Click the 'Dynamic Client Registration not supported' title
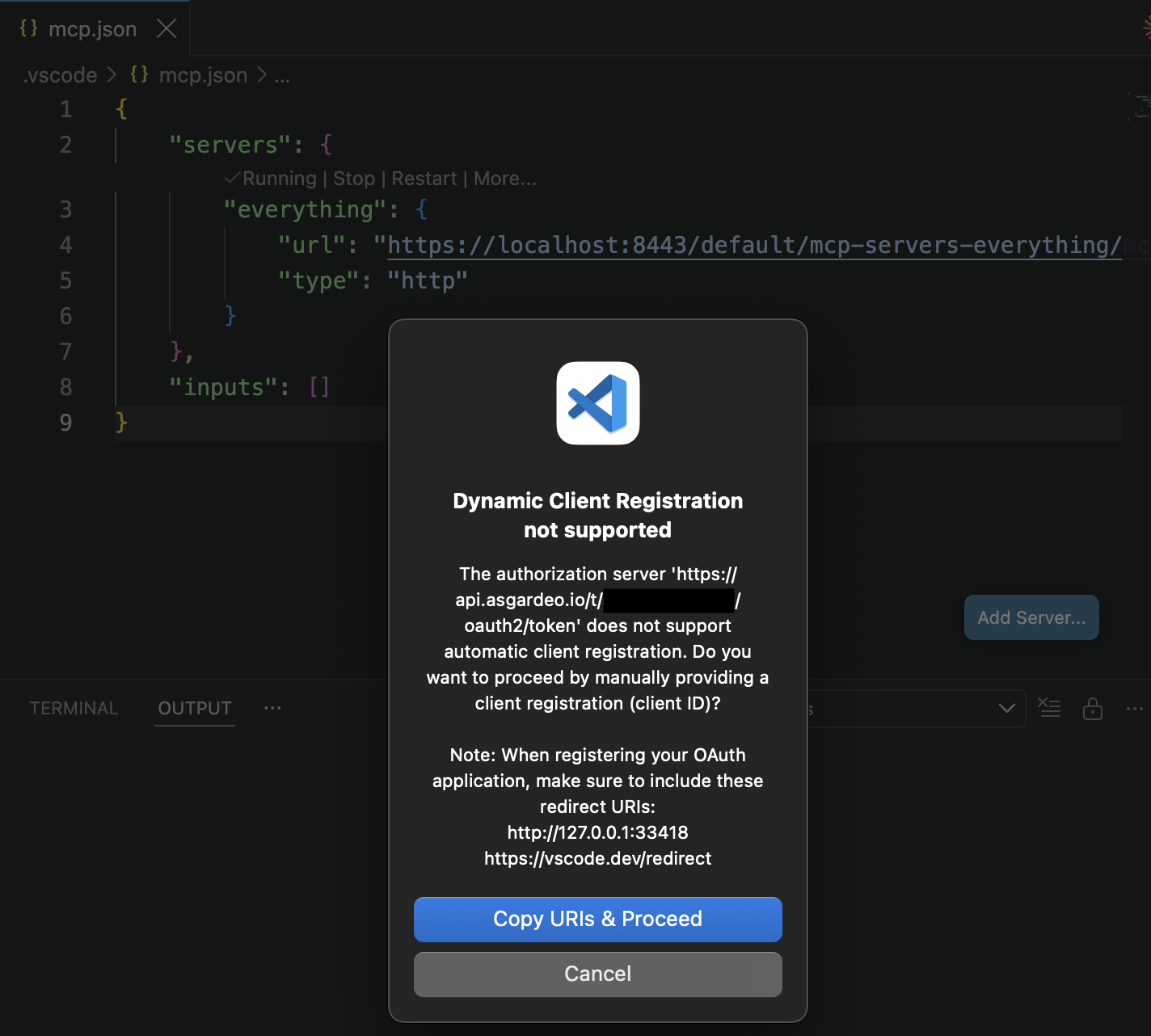Viewport: 1151px width, 1036px height. tap(598, 516)
